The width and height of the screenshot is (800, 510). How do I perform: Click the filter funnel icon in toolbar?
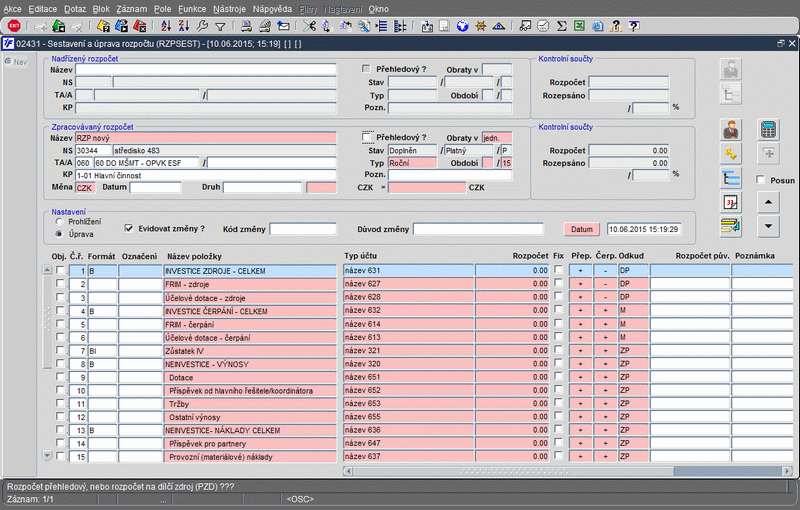coord(220,26)
